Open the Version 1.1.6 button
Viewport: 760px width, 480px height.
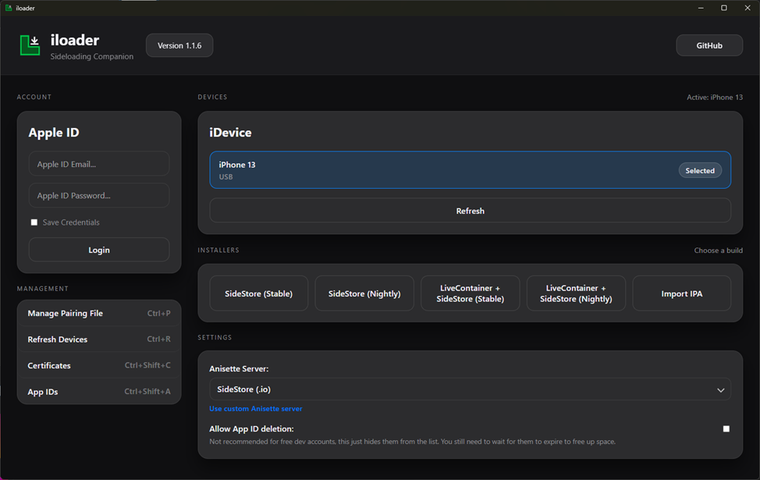coord(179,46)
